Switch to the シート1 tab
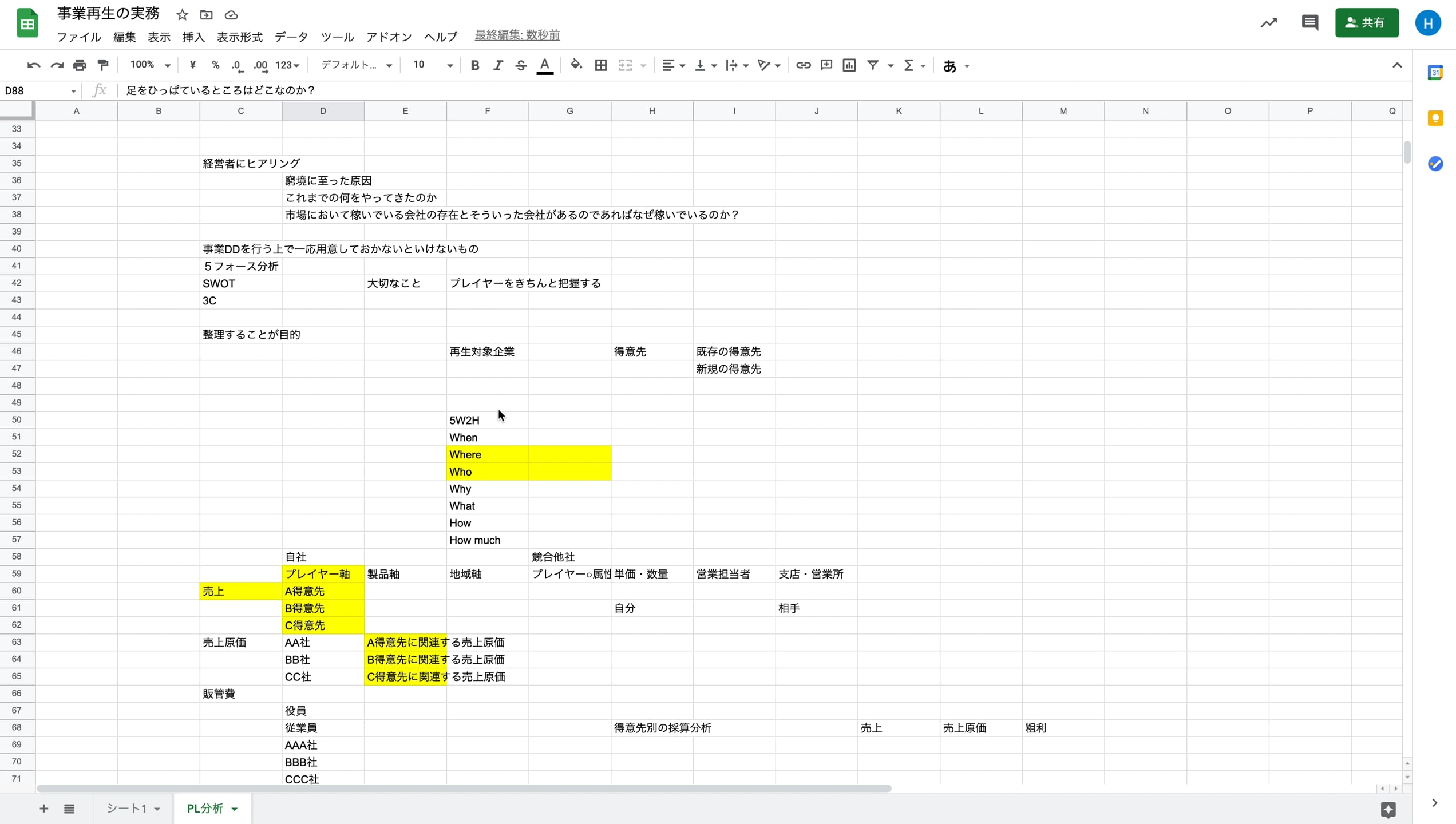 (126, 809)
